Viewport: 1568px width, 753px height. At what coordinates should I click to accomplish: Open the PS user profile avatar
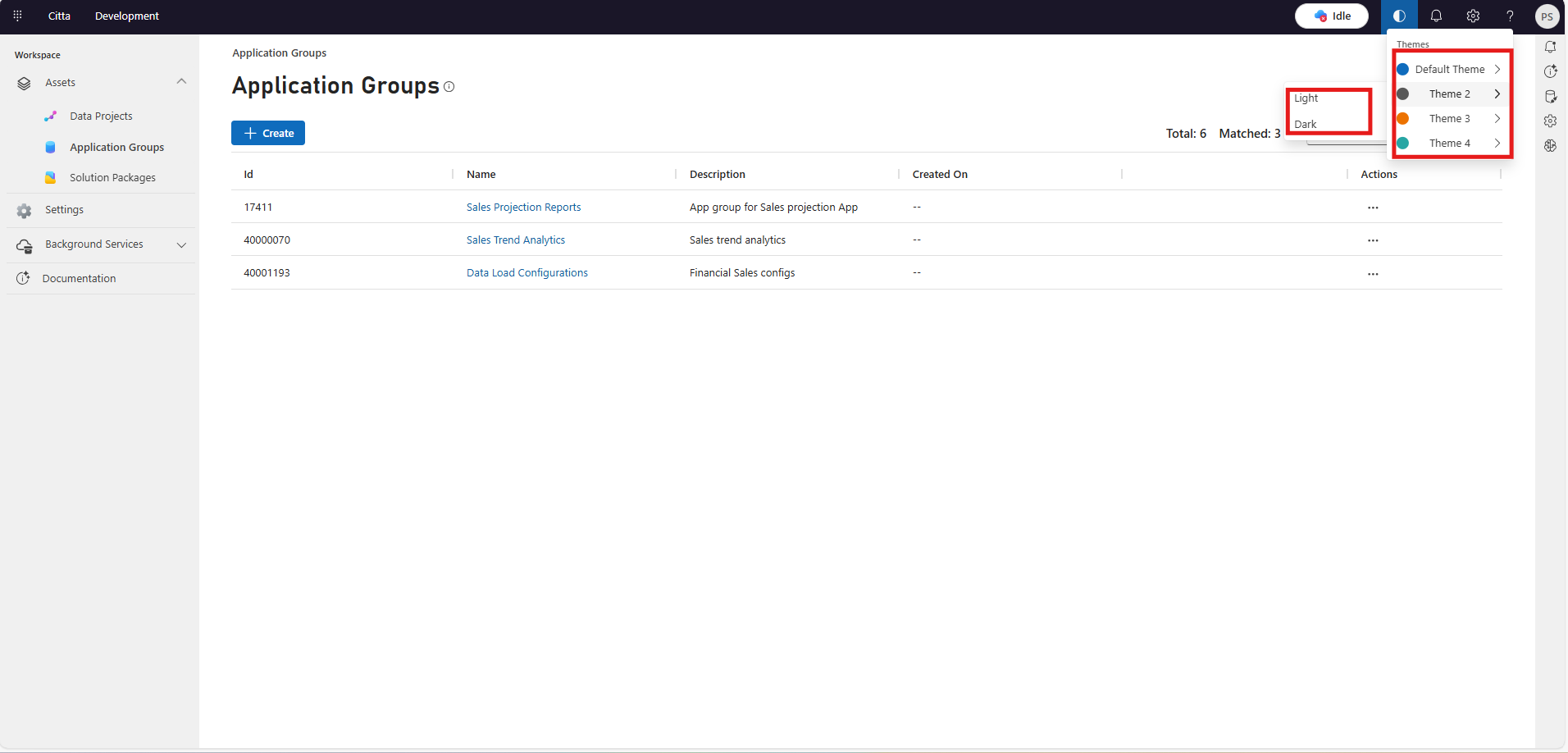tap(1547, 16)
